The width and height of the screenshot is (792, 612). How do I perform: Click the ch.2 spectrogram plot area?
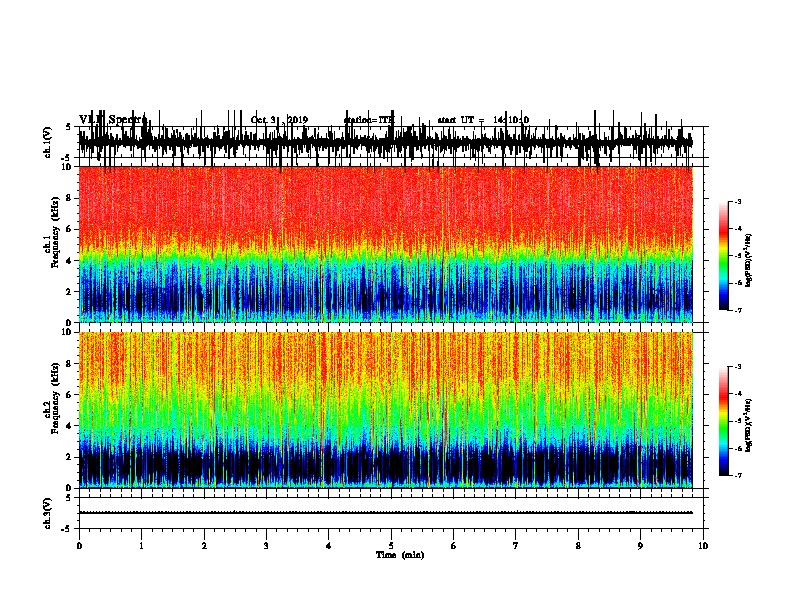coord(386,410)
